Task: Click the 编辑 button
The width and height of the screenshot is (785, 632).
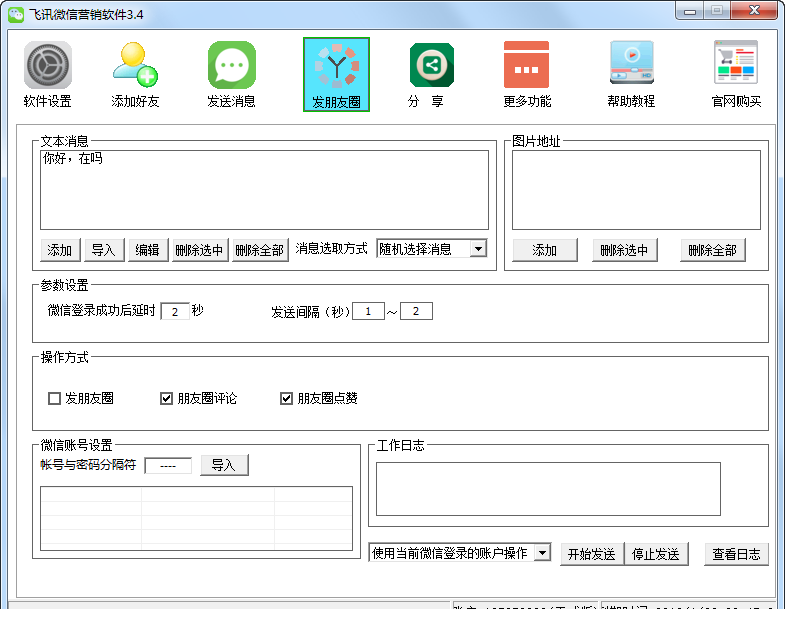Action: coord(148,250)
